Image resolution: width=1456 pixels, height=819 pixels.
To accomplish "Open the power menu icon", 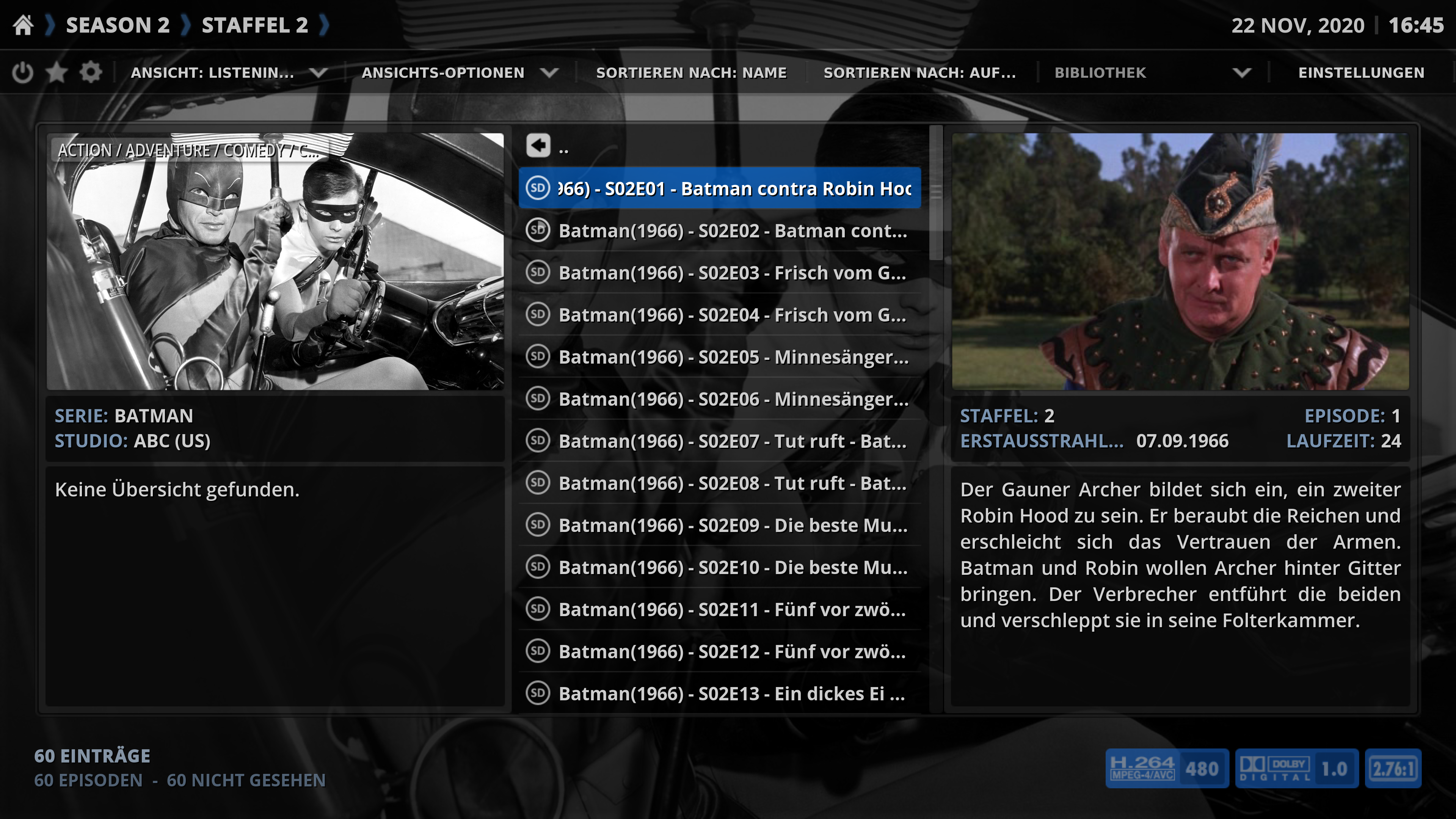I will (x=23, y=73).
